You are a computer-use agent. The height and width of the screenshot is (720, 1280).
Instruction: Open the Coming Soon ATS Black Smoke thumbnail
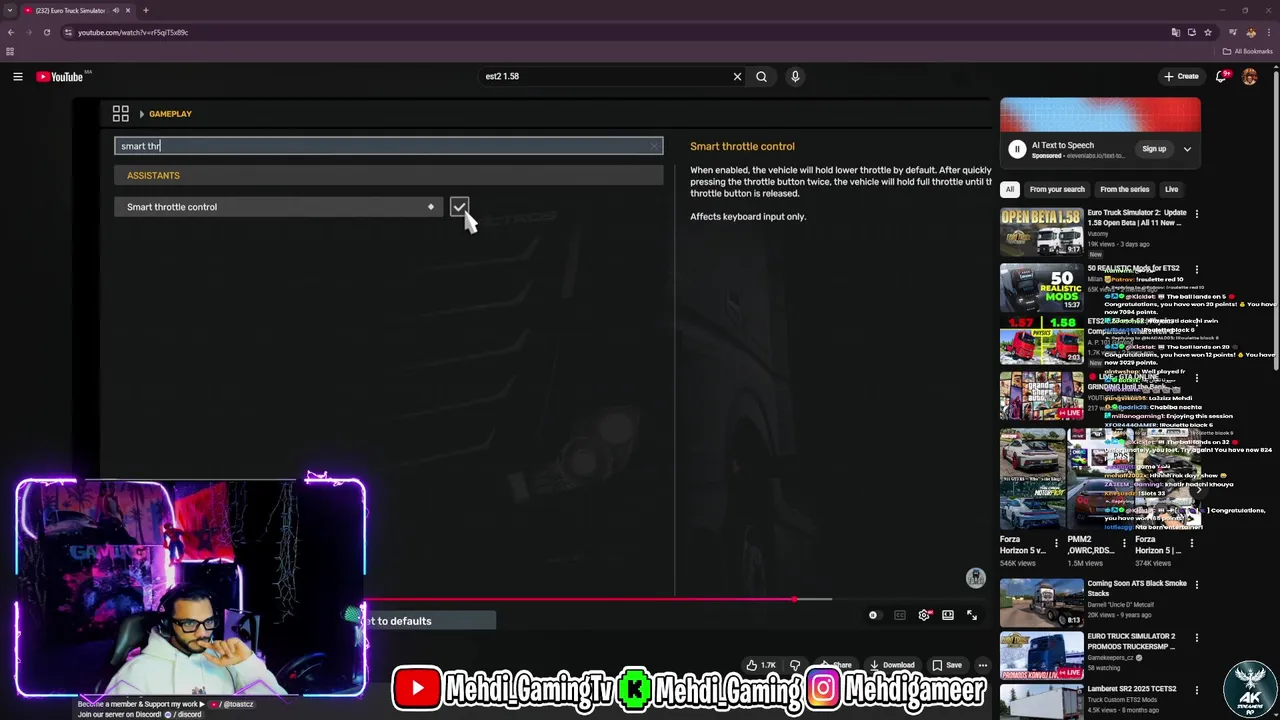1041,603
